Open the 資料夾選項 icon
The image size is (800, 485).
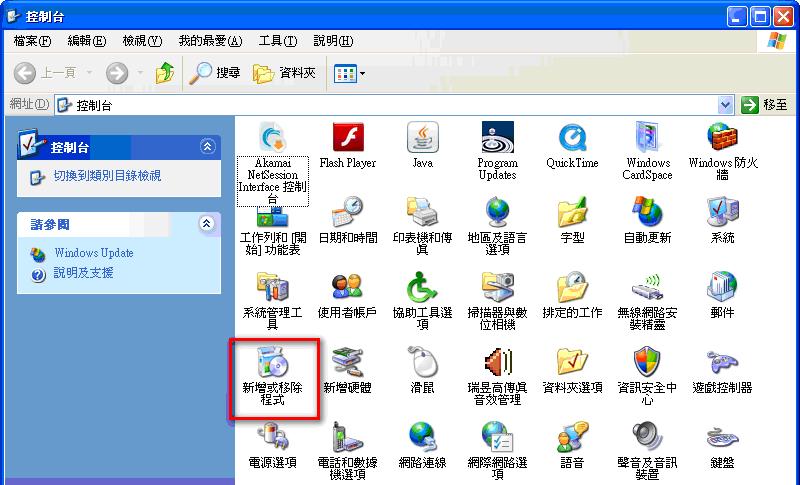click(572, 362)
